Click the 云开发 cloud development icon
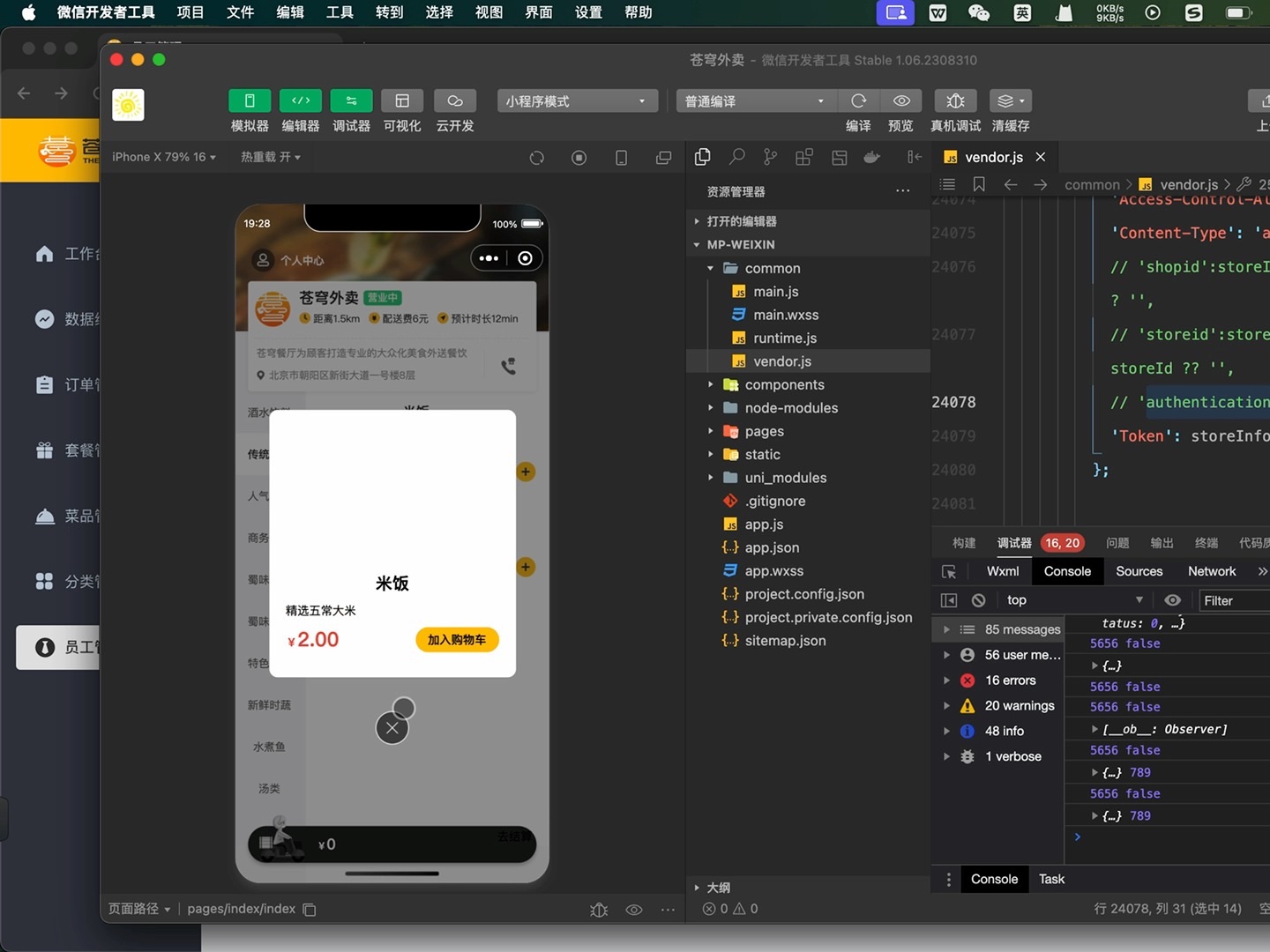Screen dimensions: 1270x952 click(x=455, y=100)
